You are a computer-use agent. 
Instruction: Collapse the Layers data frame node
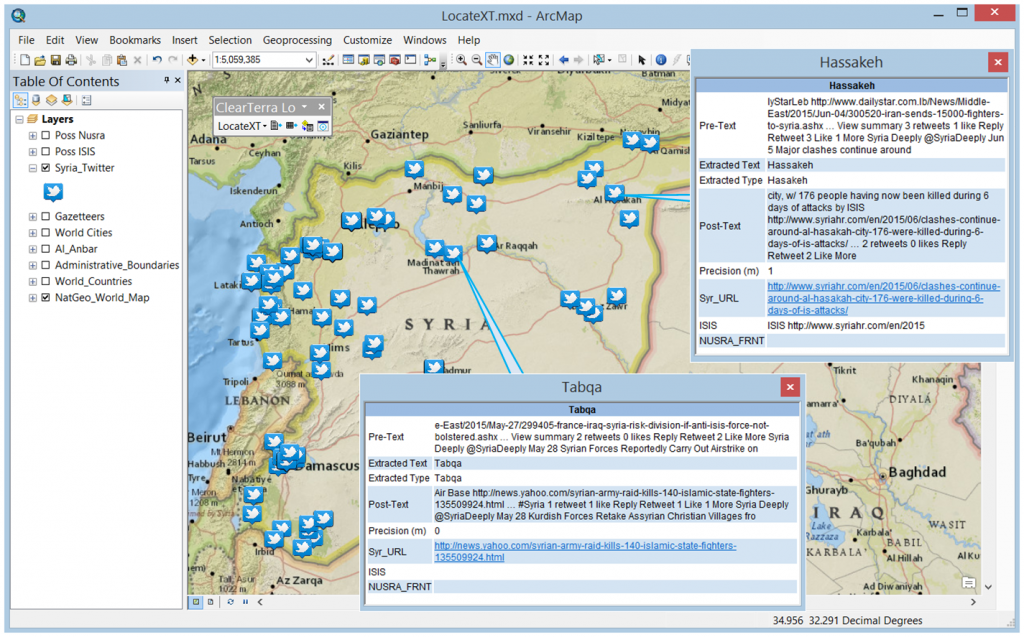(x=20, y=120)
